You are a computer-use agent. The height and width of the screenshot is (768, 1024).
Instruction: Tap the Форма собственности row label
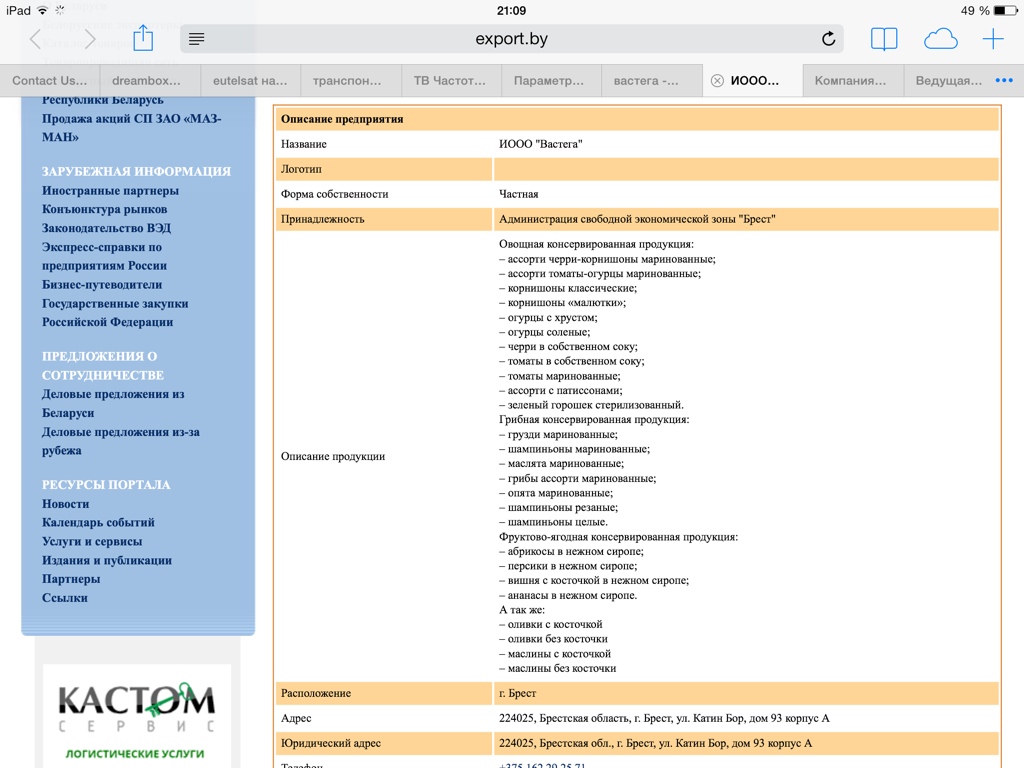(x=334, y=195)
